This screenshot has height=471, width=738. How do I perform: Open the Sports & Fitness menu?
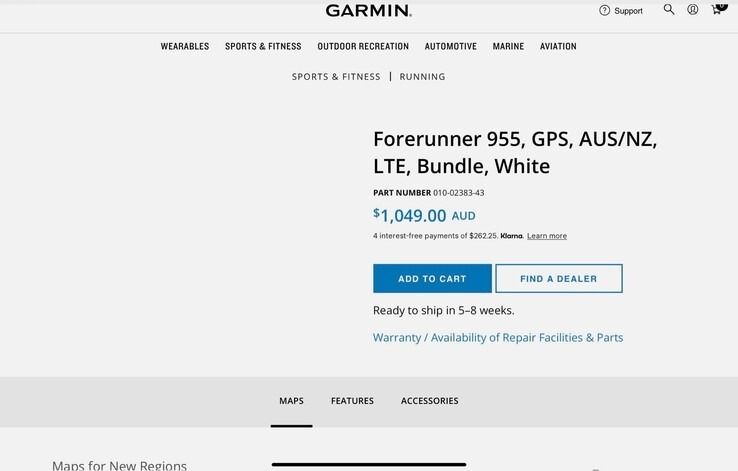[x=263, y=46]
